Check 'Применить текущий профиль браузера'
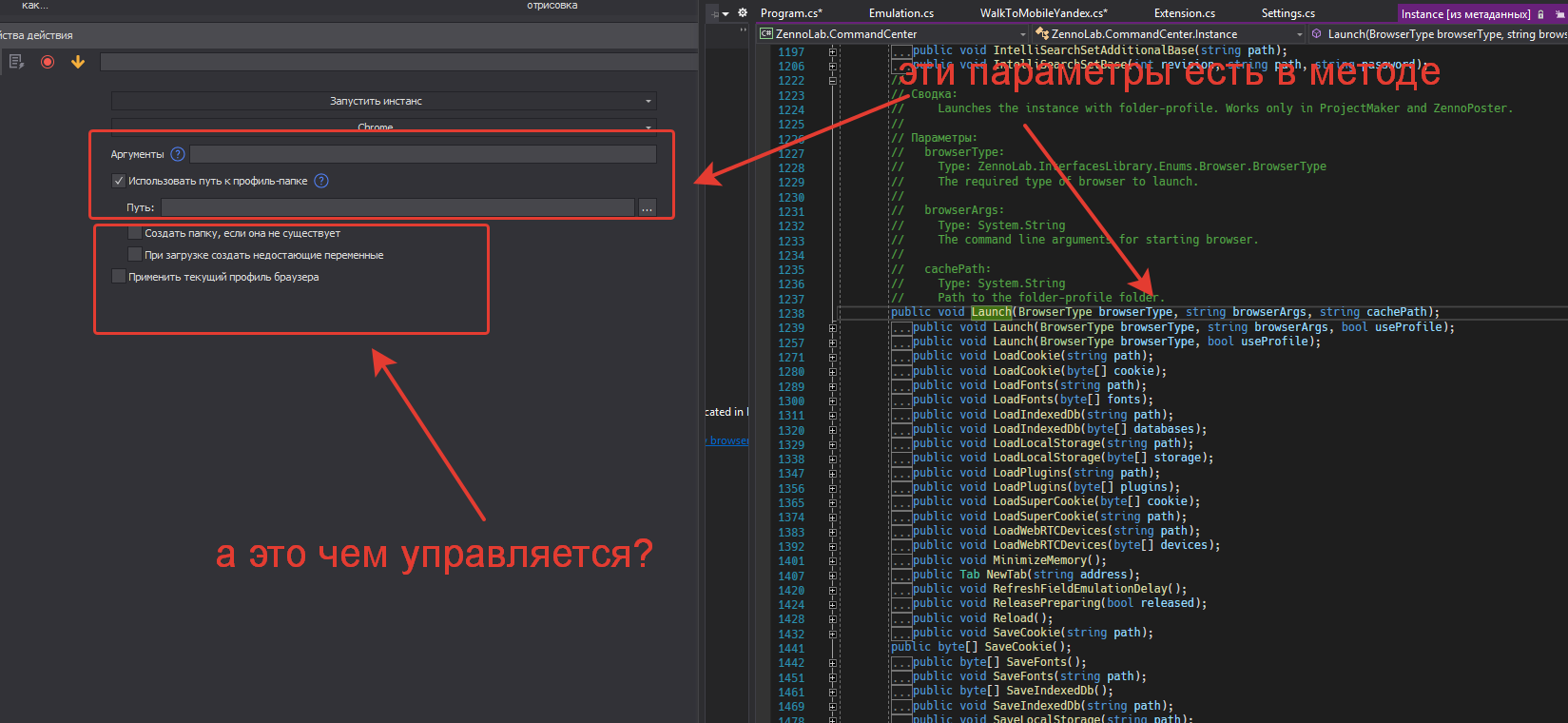The height and width of the screenshot is (723, 1568). (x=119, y=277)
